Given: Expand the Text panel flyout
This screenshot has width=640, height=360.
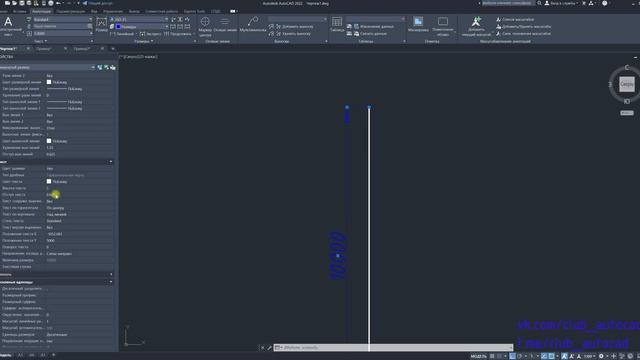Looking at the screenshot, I should point(40,41).
